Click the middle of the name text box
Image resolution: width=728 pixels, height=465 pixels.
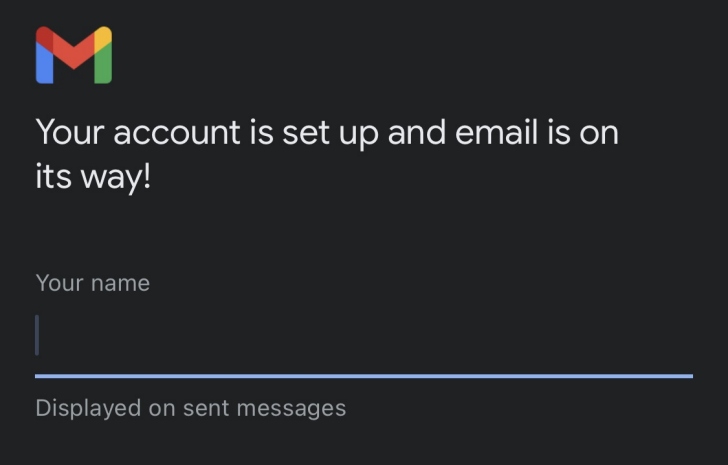tap(364, 336)
